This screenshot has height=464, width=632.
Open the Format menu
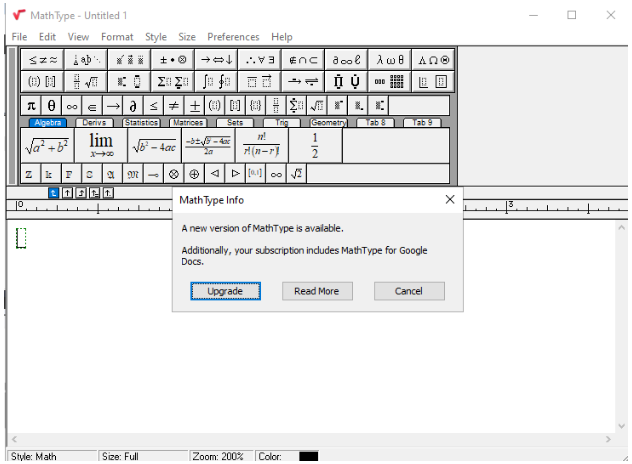point(117,37)
